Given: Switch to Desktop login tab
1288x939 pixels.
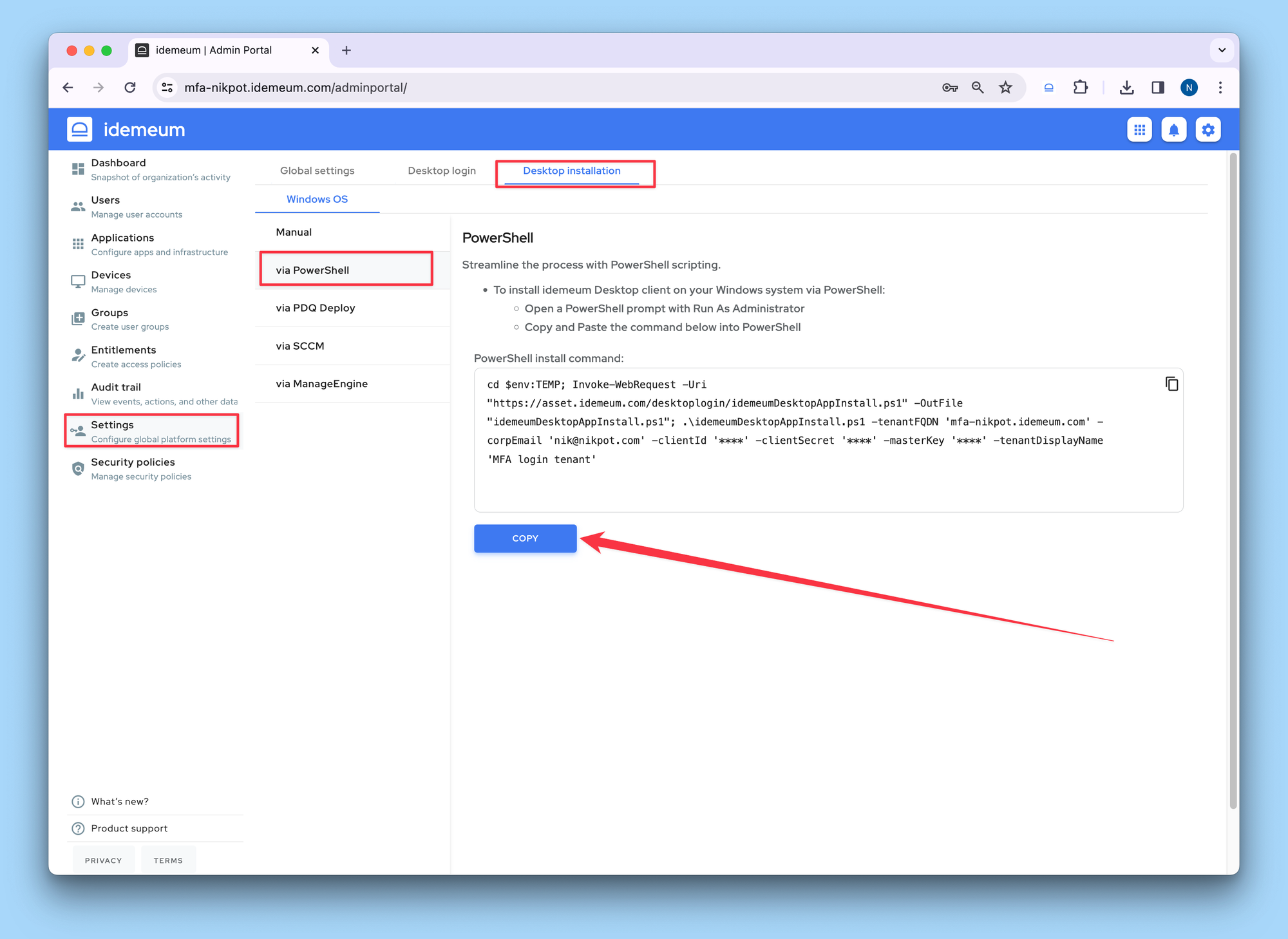Looking at the screenshot, I should point(442,171).
